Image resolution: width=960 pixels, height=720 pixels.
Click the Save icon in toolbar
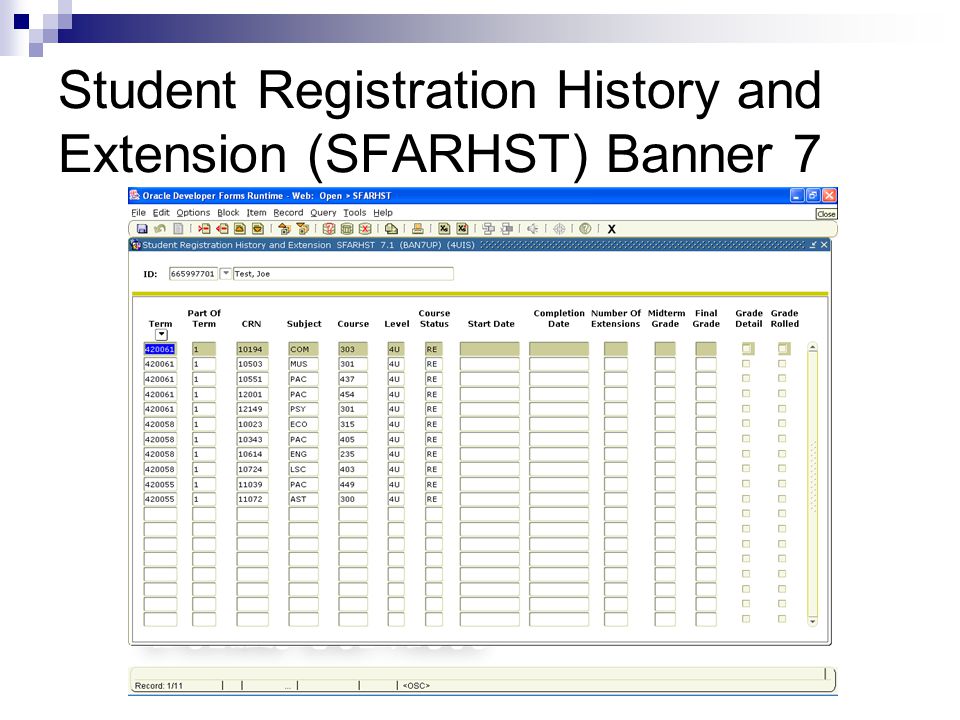(142, 229)
